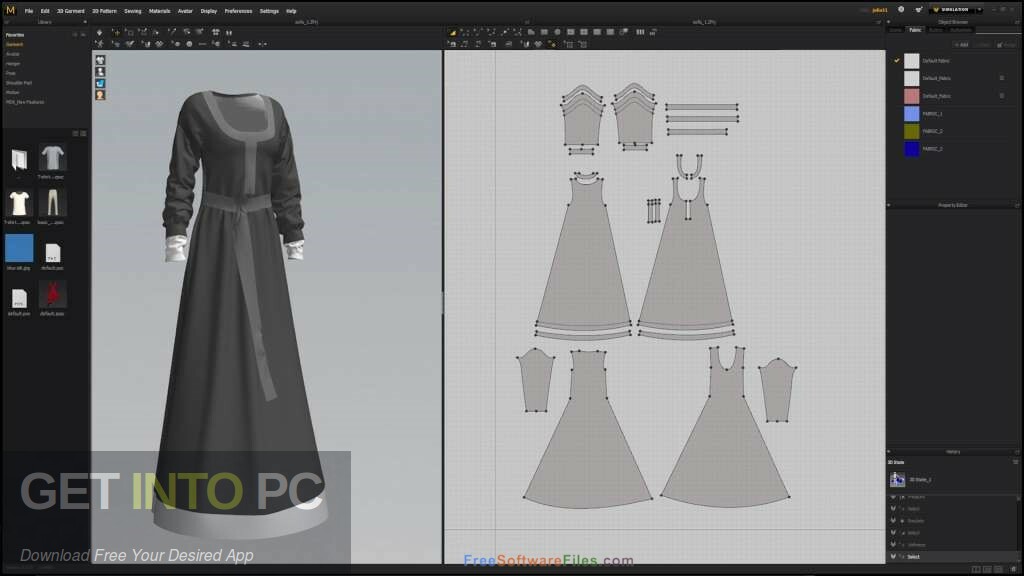Image resolution: width=1024 pixels, height=576 pixels.
Task: Select the pants thumbnail in Library
Action: click(x=52, y=204)
